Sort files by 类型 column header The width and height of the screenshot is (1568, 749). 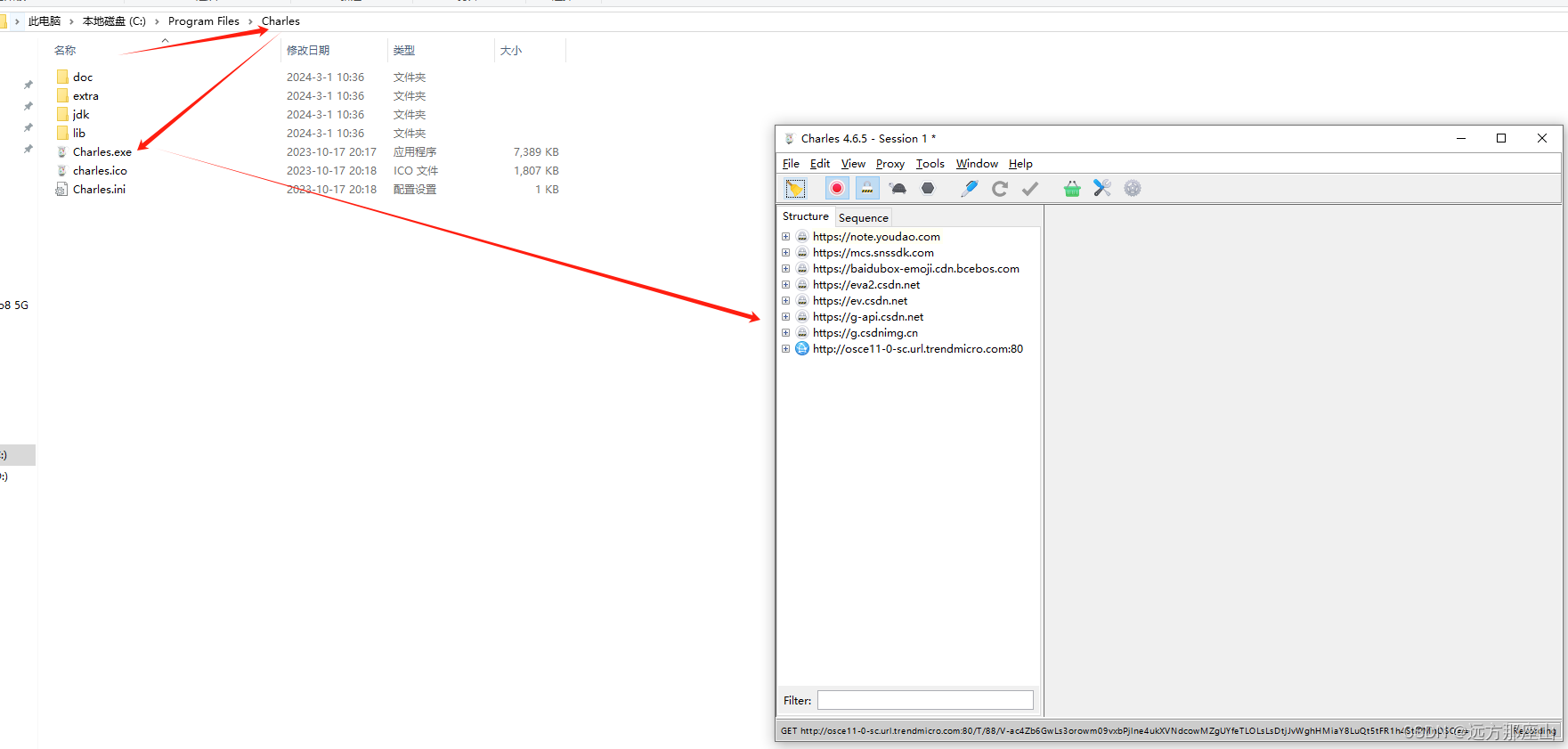404,51
